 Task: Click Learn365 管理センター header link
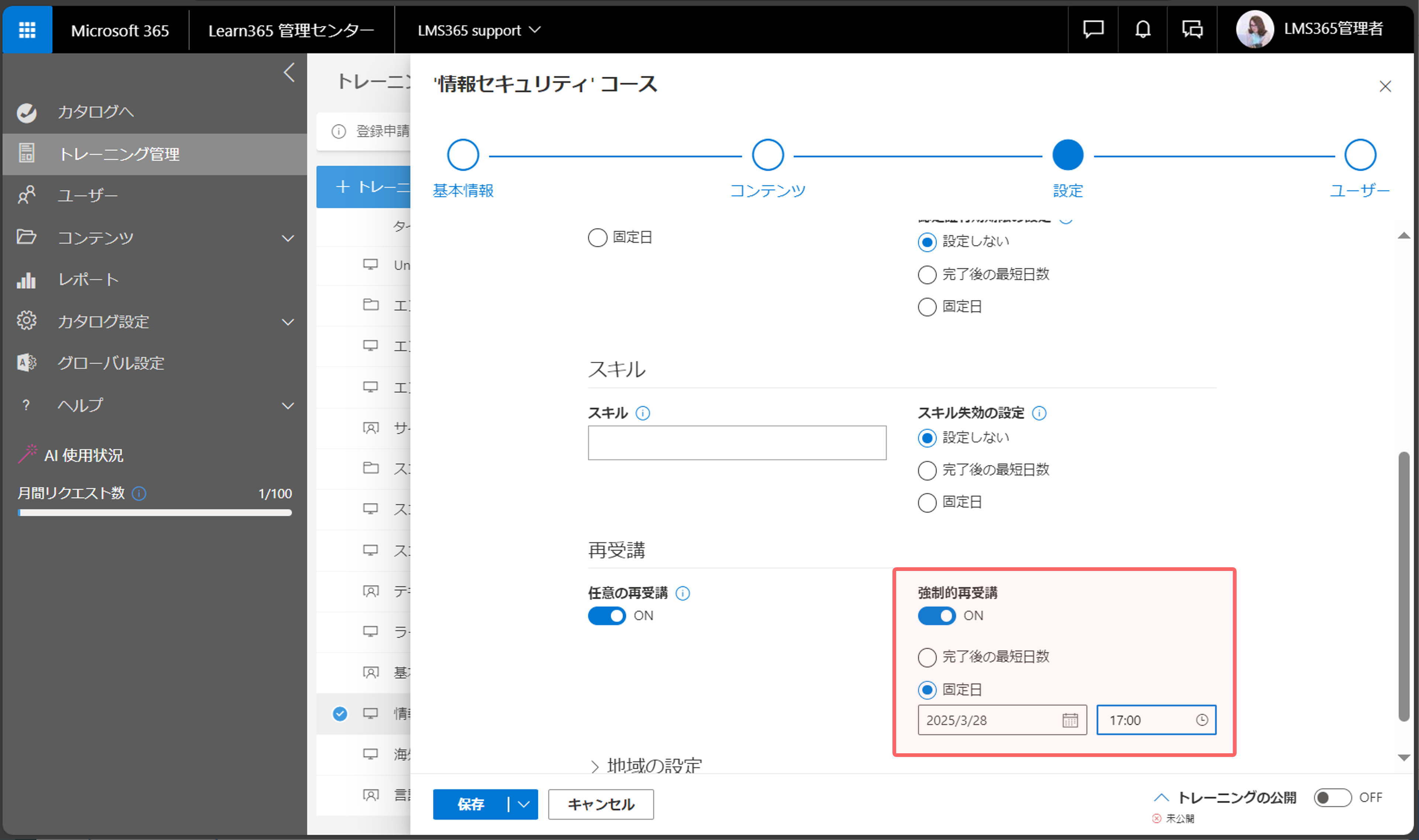coord(292,30)
